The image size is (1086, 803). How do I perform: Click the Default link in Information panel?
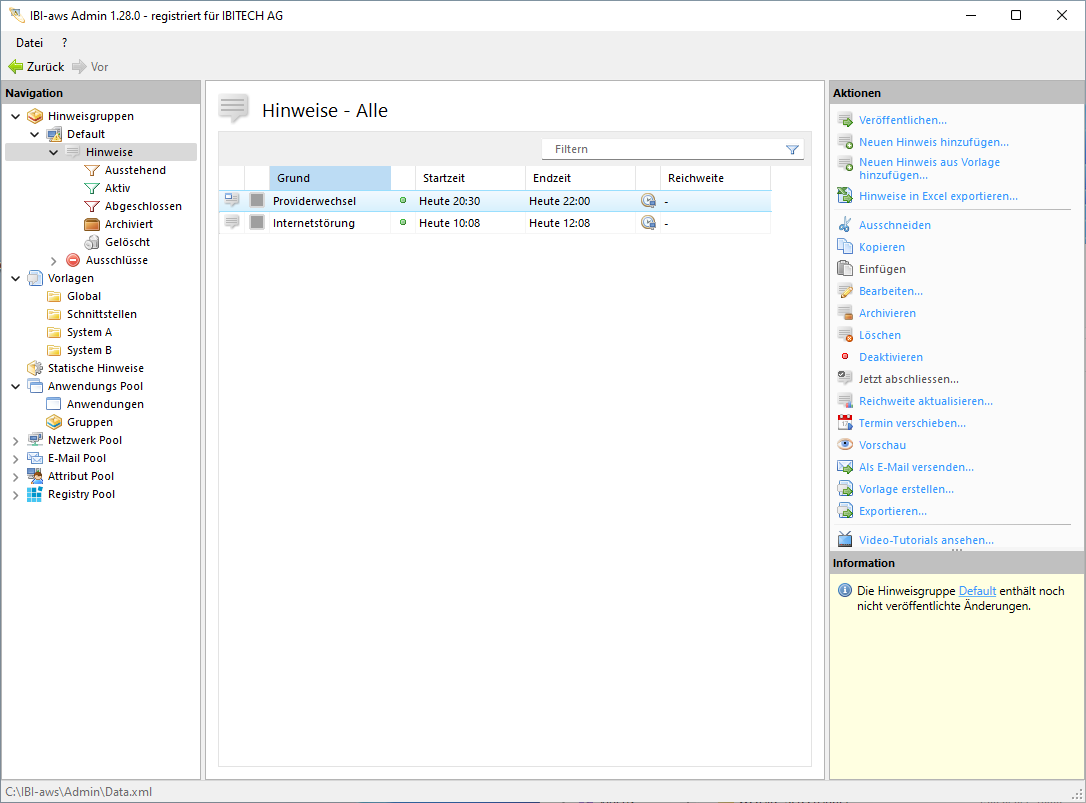click(977, 591)
